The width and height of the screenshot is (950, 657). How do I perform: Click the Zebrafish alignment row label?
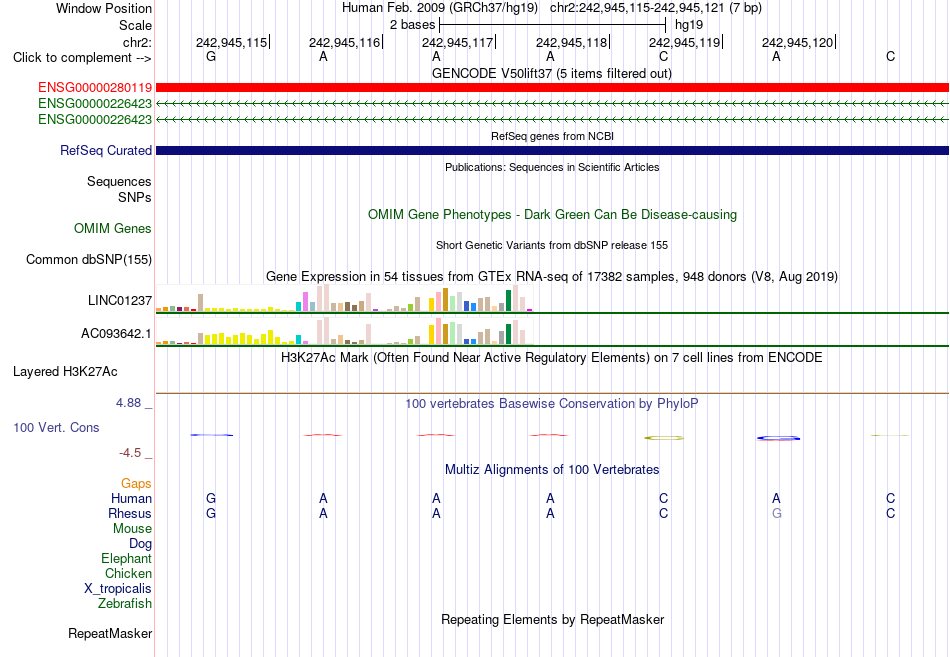[125, 604]
